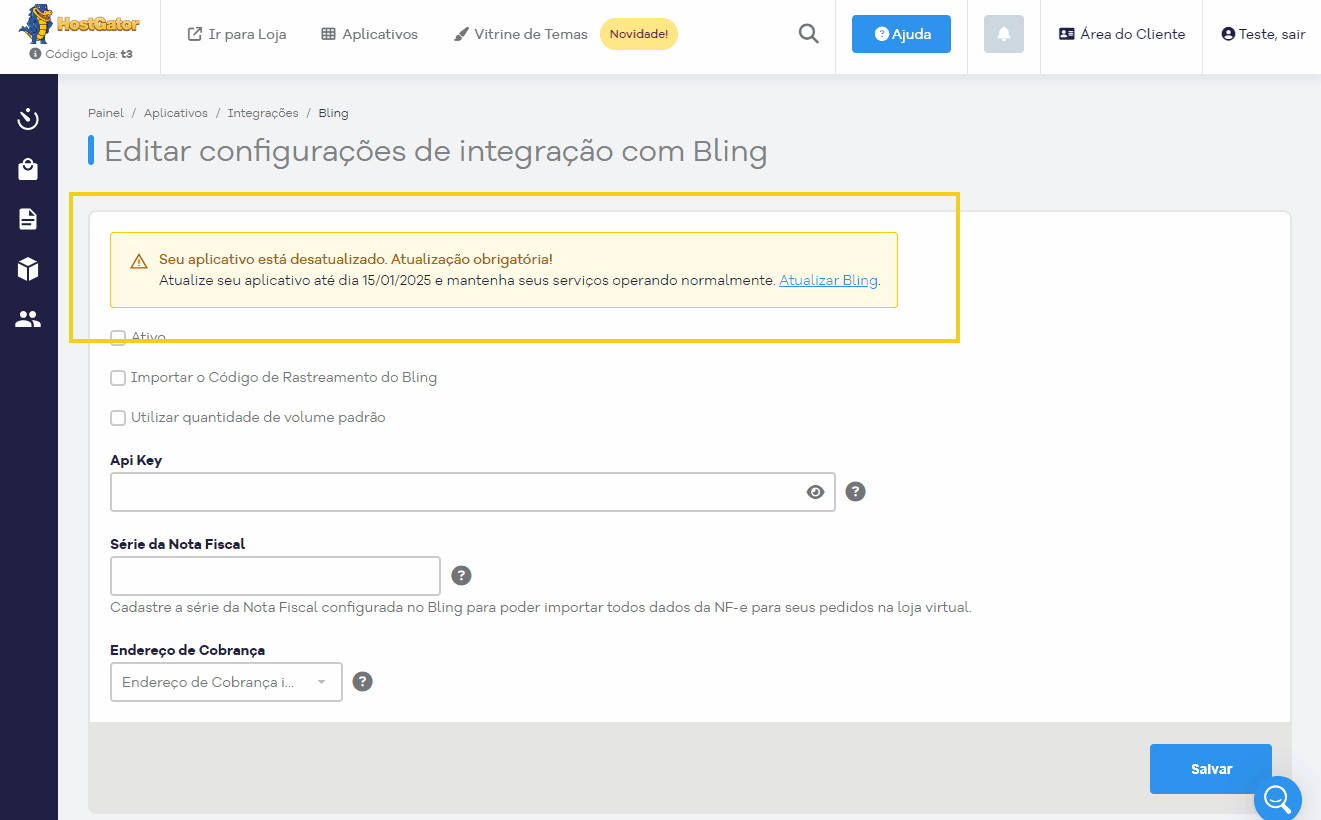Enable the Ativo checkbox
This screenshot has width=1321, height=820.
click(118, 337)
